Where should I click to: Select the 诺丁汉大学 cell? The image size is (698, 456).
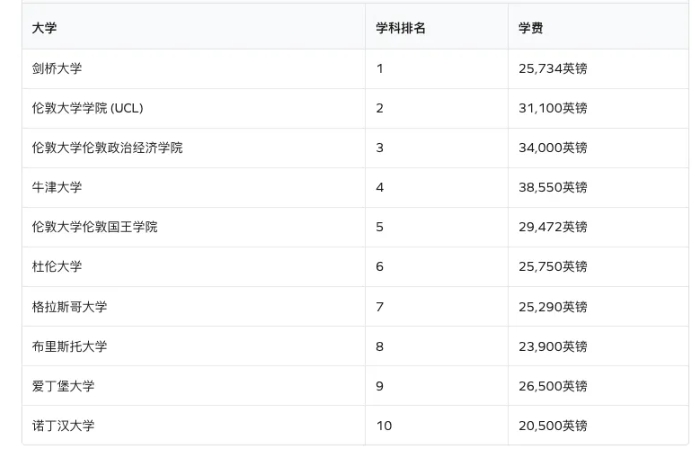pos(64,426)
